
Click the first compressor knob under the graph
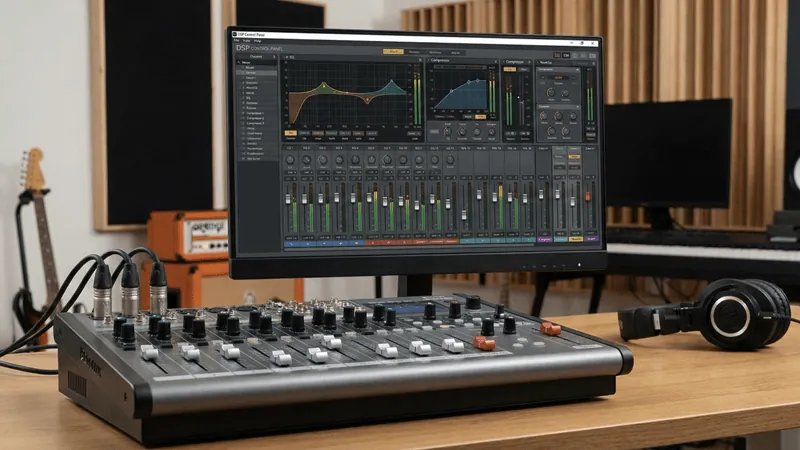click(447, 131)
